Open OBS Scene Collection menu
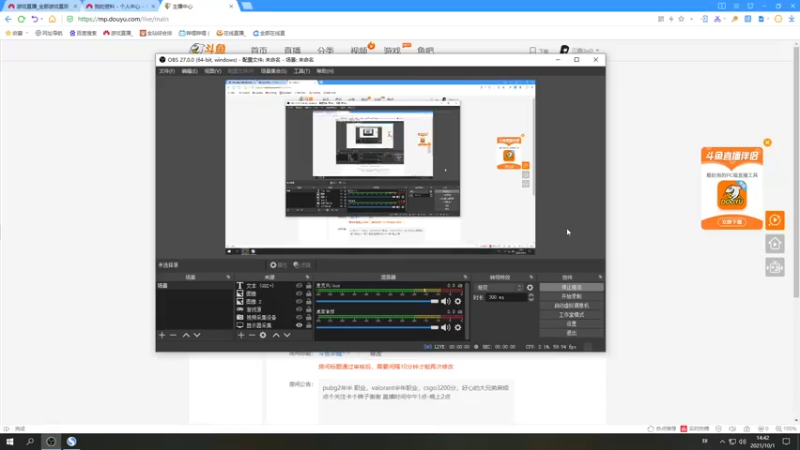The image size is (800, 450). click(x=273, y=71)
